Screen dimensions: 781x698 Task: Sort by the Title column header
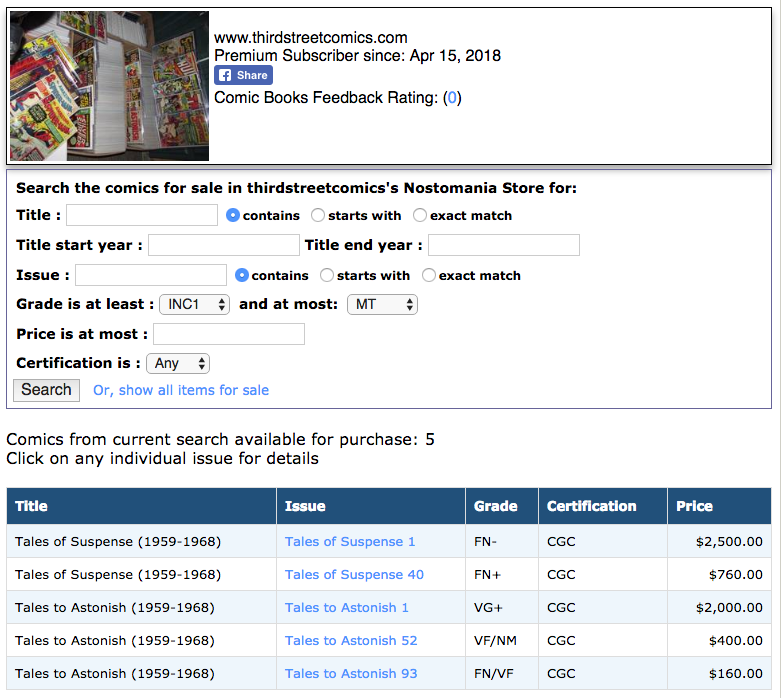141,506
